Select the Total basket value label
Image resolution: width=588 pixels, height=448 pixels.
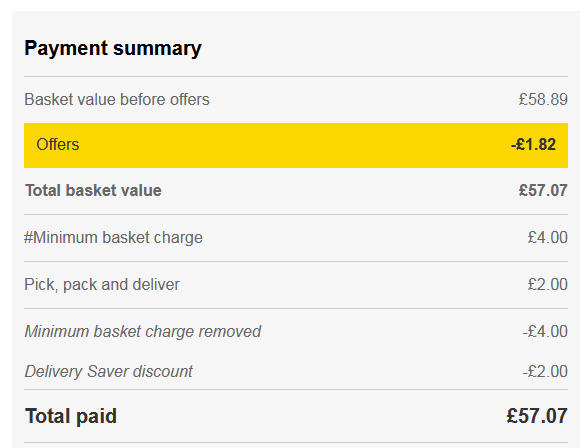pyautogui.click(x=93, y=190)
